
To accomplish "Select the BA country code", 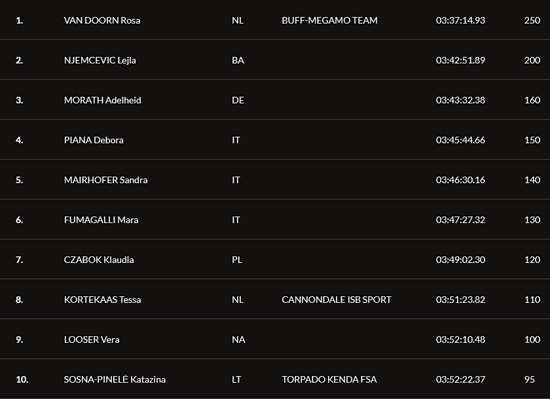I will click(x=238, y=60).
